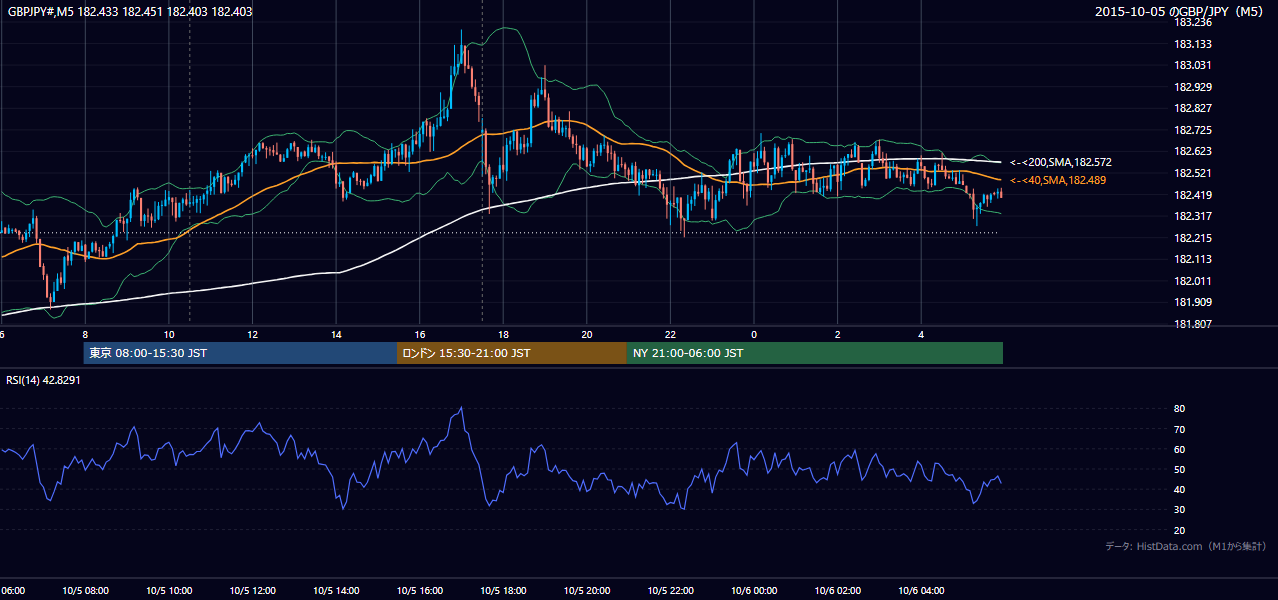1278x600 pixels.
Task: Click hour 12 on the price chart time axis
Action: coord(253,334)
